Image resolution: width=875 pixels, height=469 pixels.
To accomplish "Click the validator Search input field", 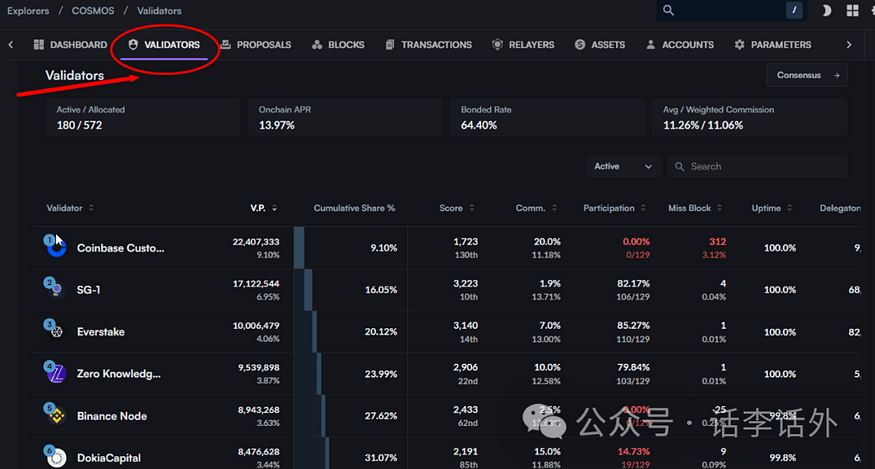I will click(x=757, y=166).
